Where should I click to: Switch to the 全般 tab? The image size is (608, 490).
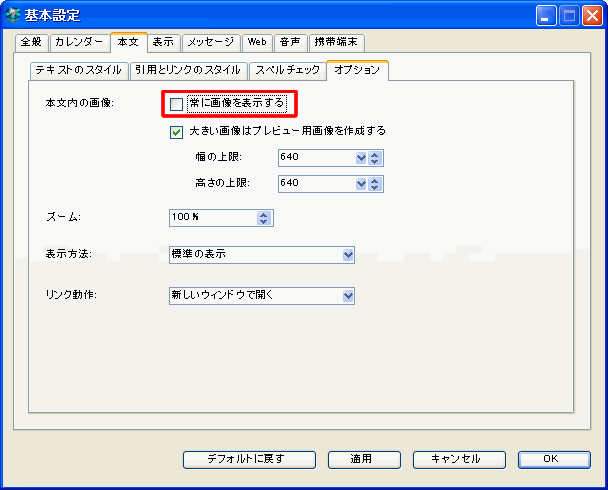[31, 42]
